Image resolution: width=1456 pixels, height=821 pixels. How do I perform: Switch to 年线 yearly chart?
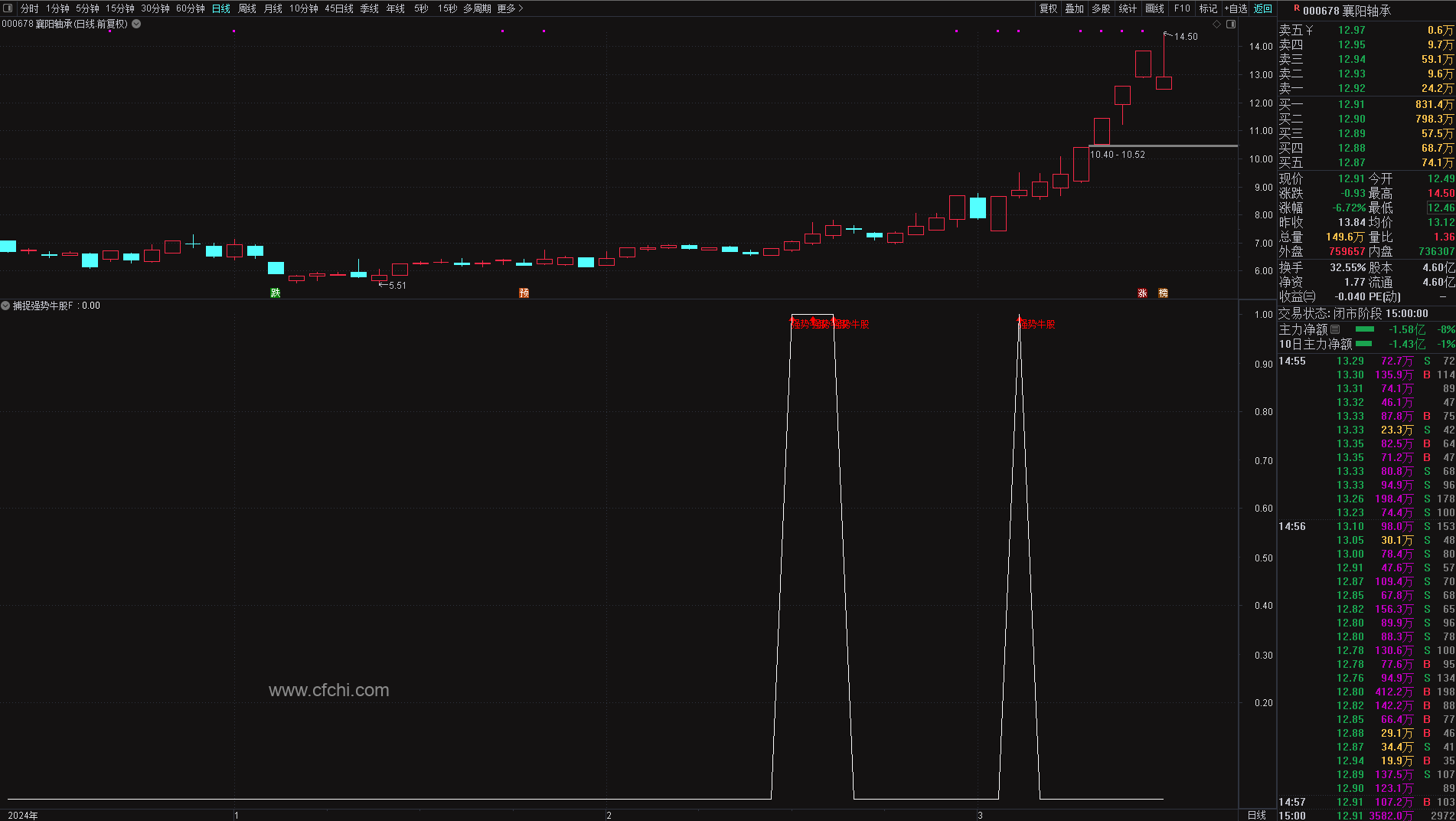[396, 8]
